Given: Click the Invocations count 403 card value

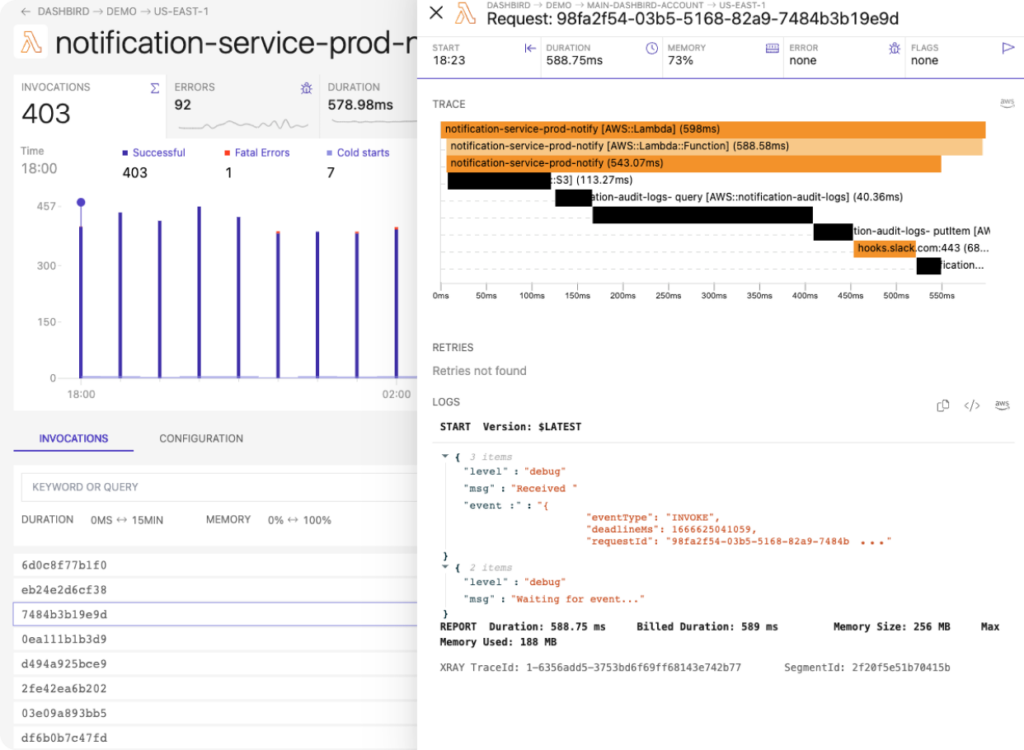Looking at the screenshot, I should 46,114.
